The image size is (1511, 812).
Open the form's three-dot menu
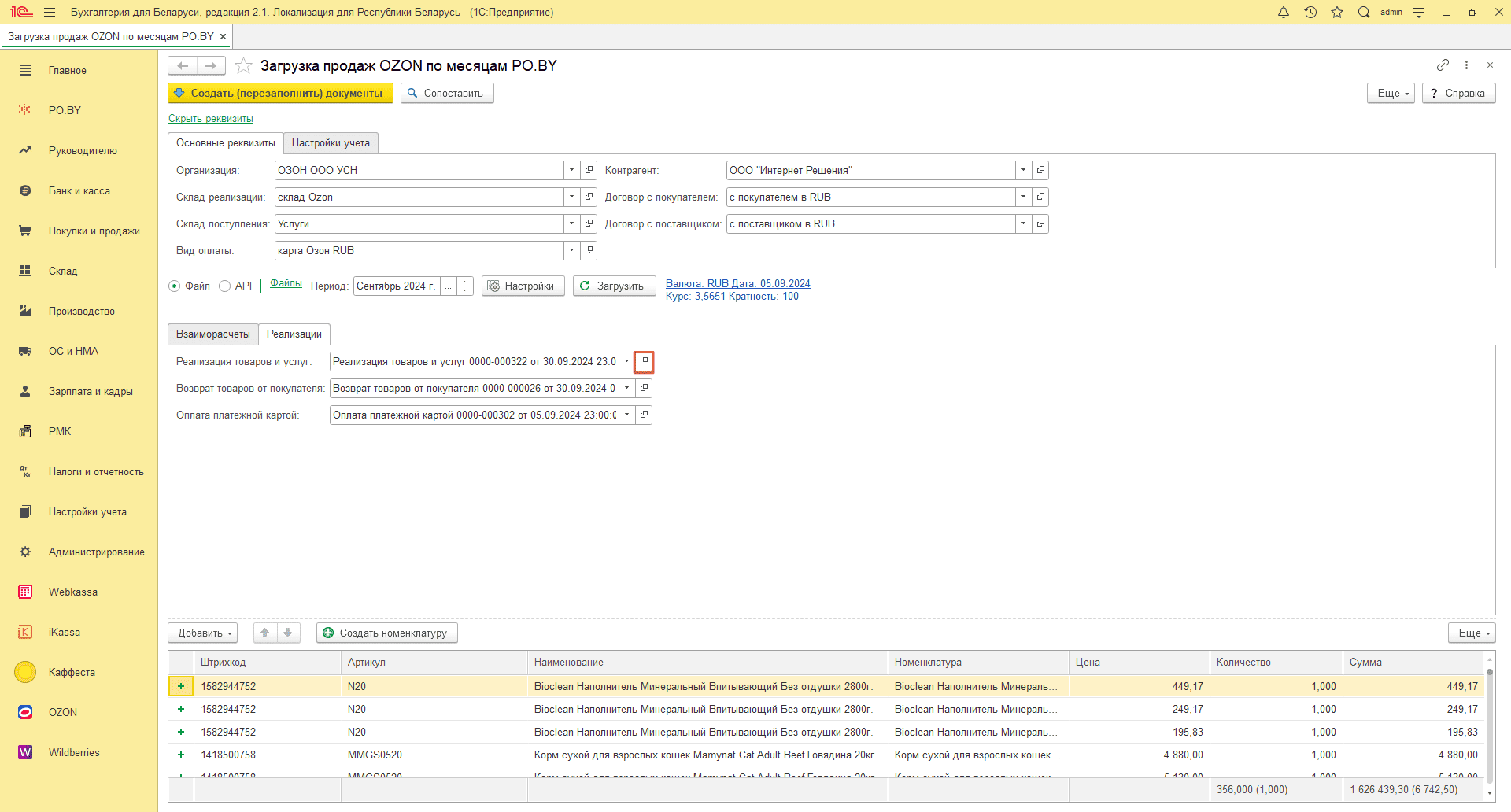point(1466,65)
